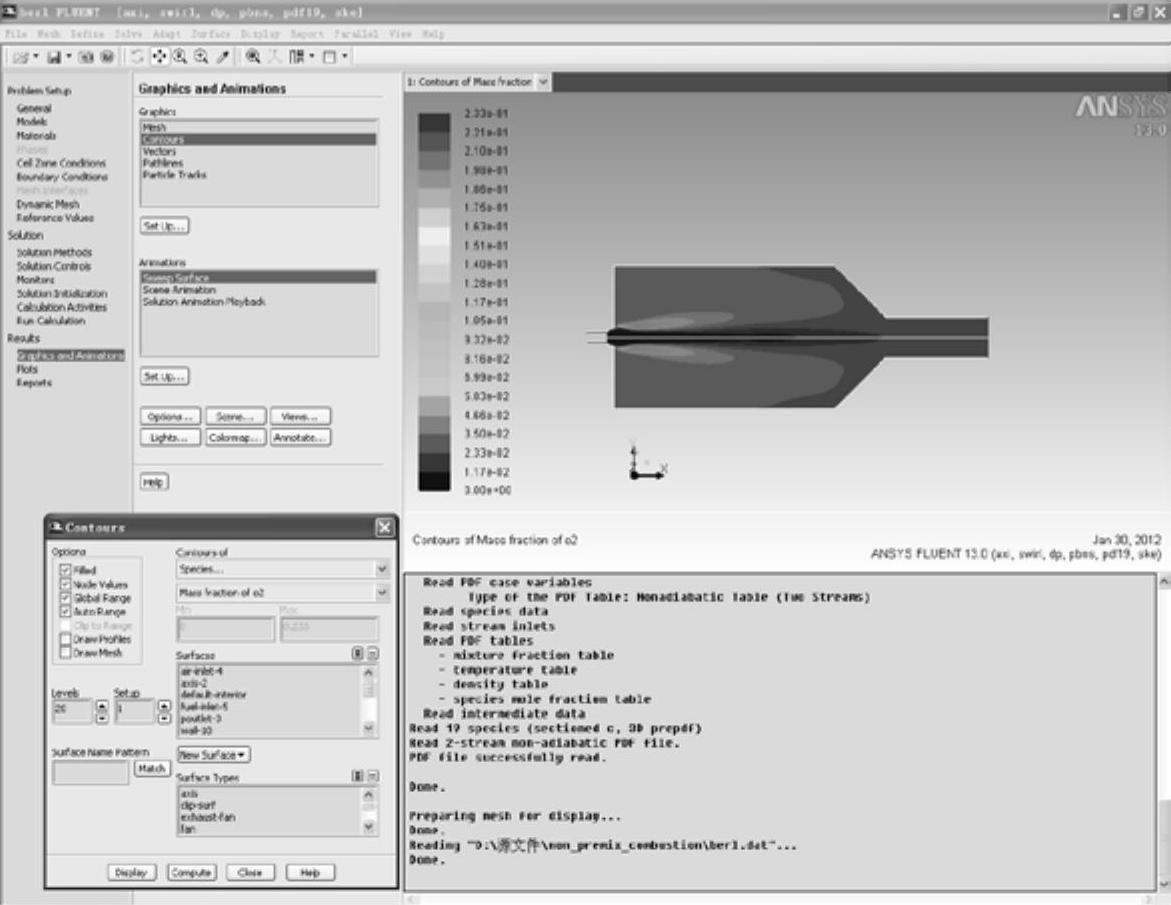1171x905 pixels.
Task: Click the fit to window icon
Action: point(252,58)
